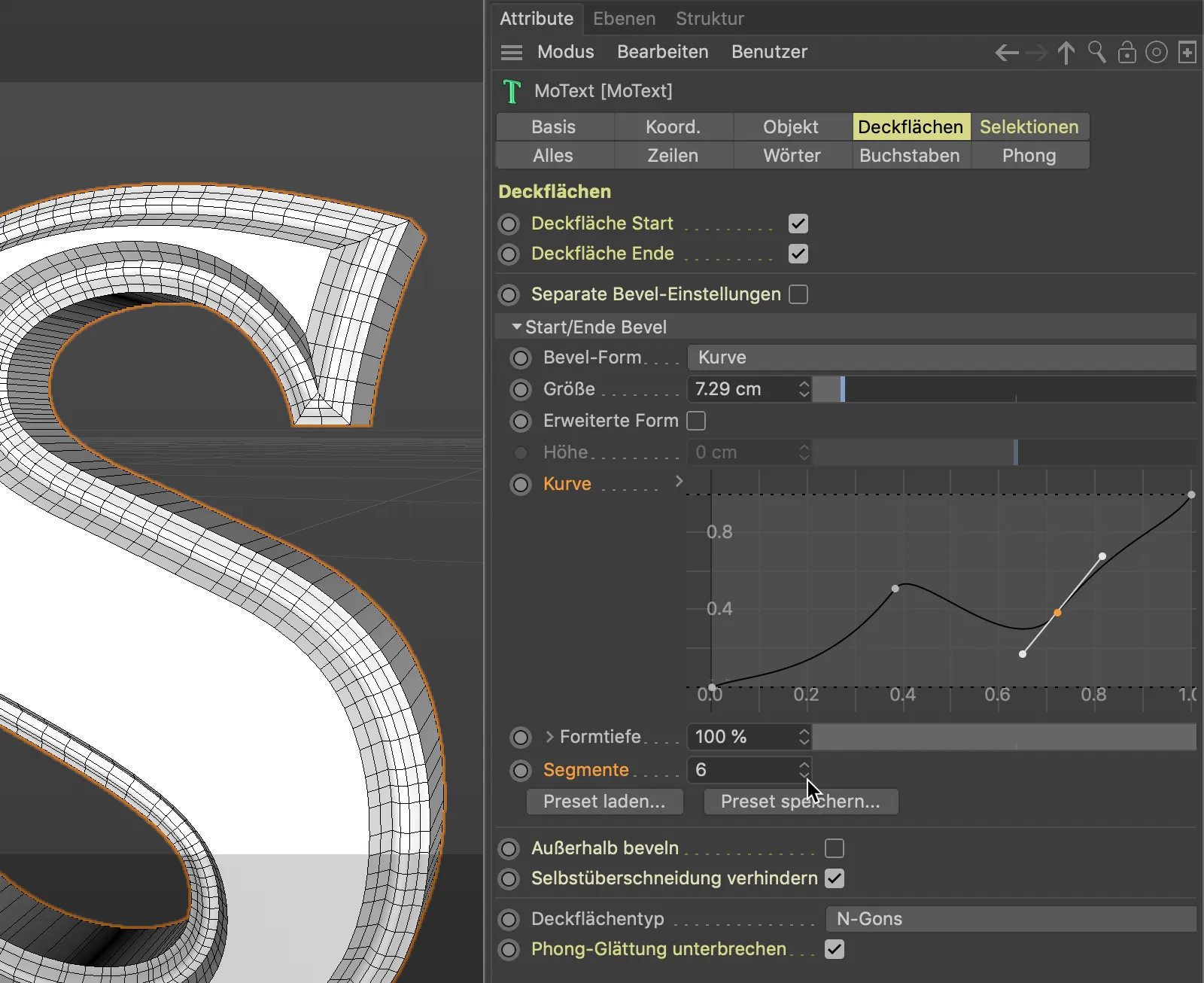1204x983 pixels.
Task: Click animation dot beside Deckfläche Ende
Action: click(x=509, y=254)
